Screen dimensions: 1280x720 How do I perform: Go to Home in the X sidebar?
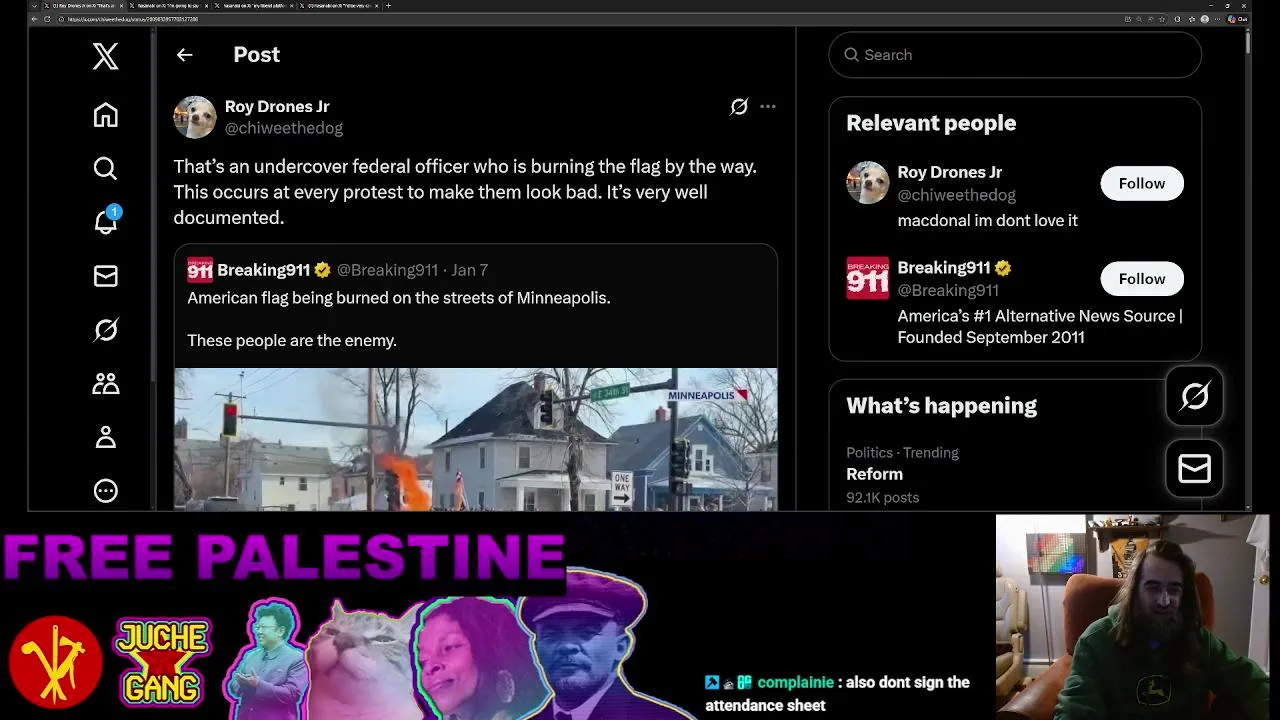[x=105, y=114]
